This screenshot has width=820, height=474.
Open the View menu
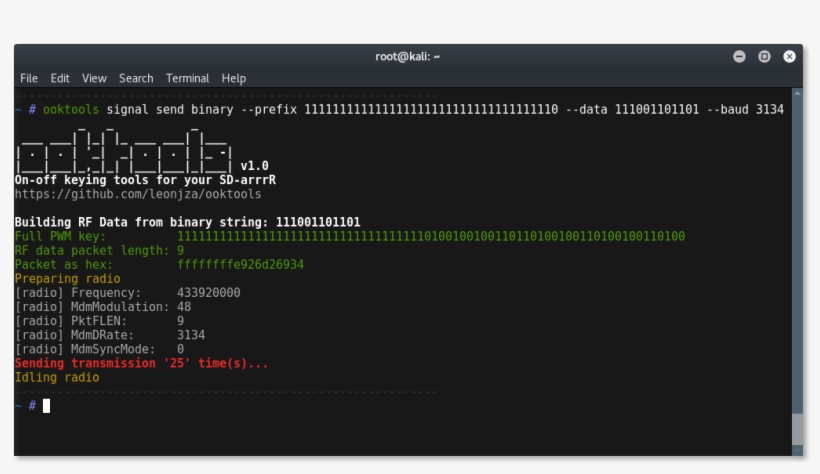[94, 78]
